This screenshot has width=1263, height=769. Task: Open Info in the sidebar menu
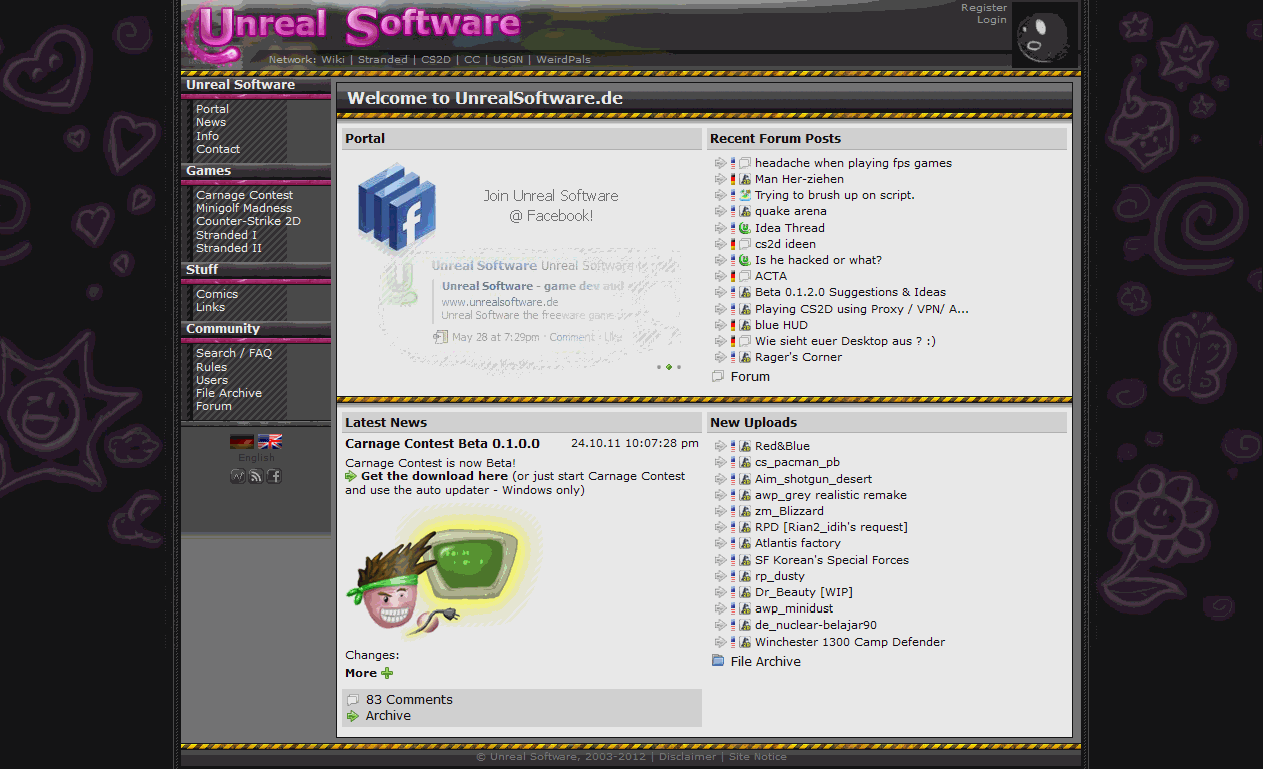point(207,136)
